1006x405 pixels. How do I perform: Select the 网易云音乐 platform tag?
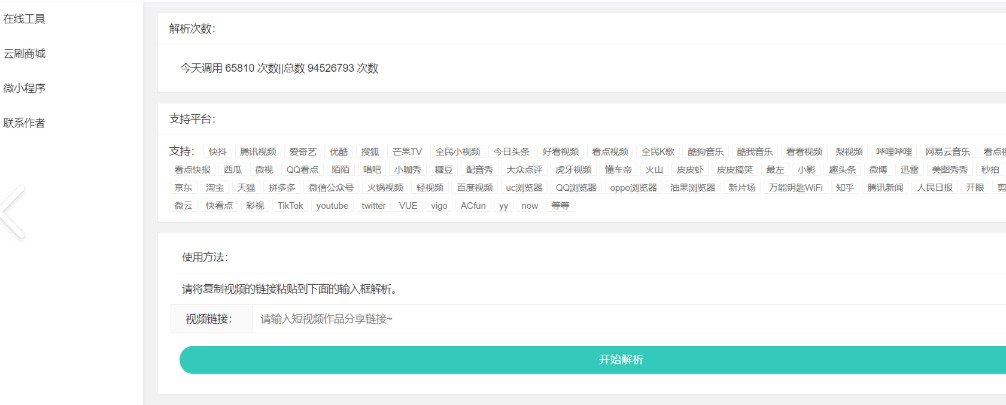(947, 151)
